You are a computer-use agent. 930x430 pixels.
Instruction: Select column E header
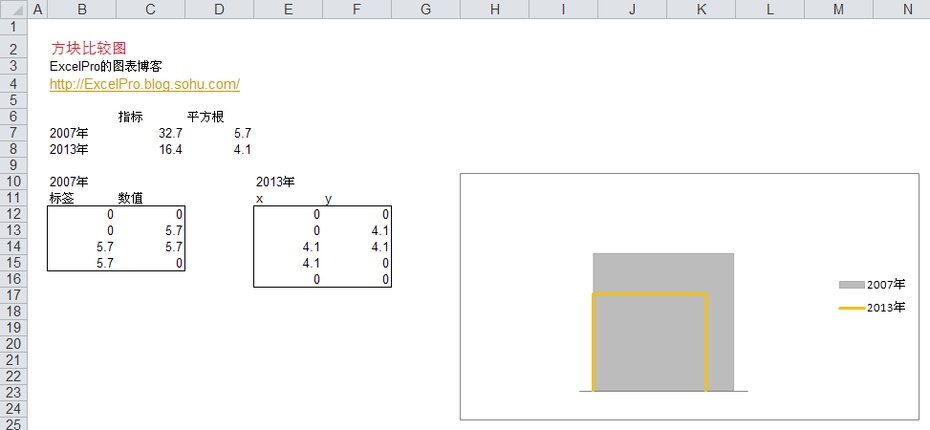point(288,9)
